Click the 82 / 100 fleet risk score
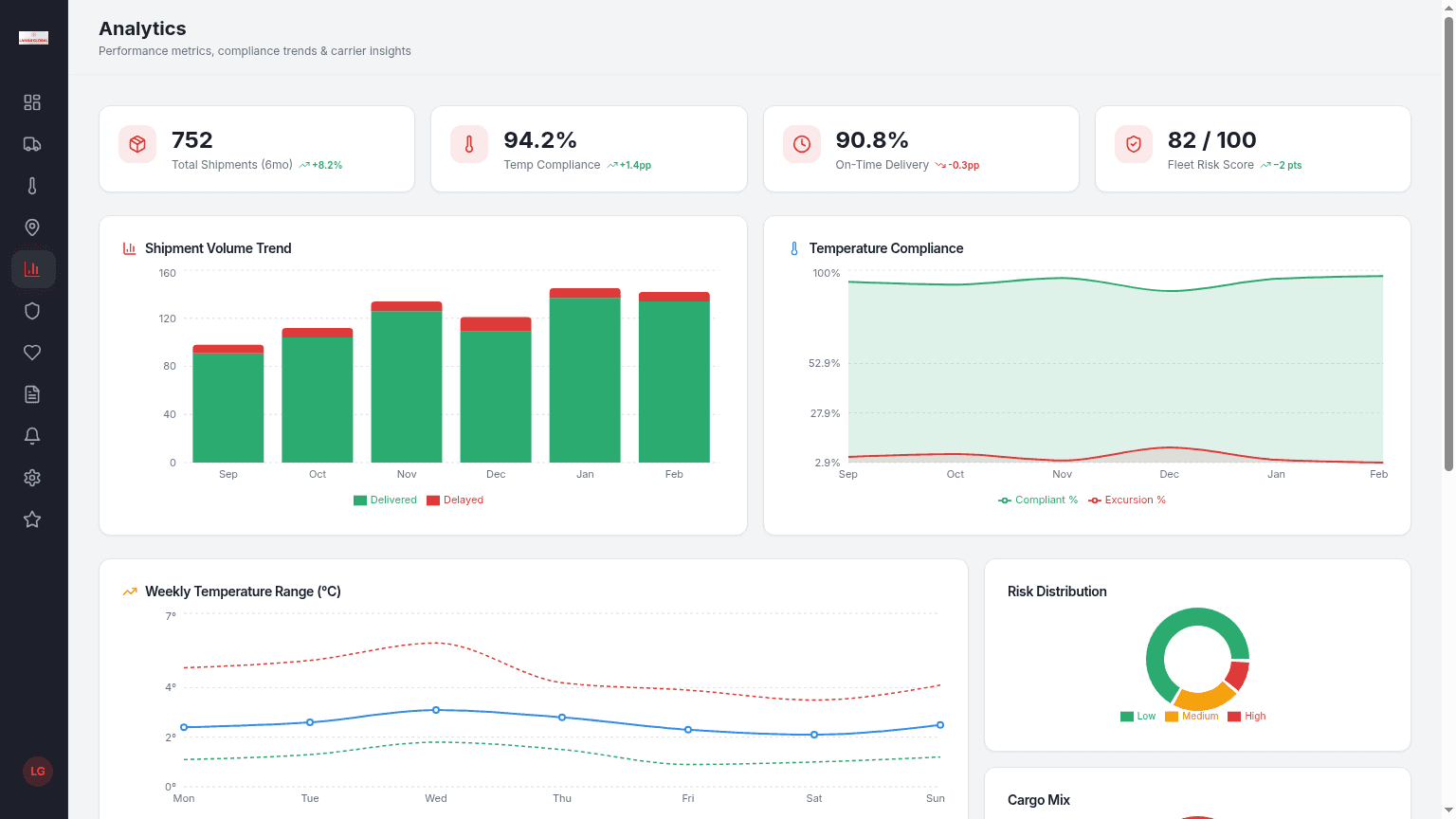Image resolution: width=1456 pixels, height=819 pixels. tap(1211, 140)
